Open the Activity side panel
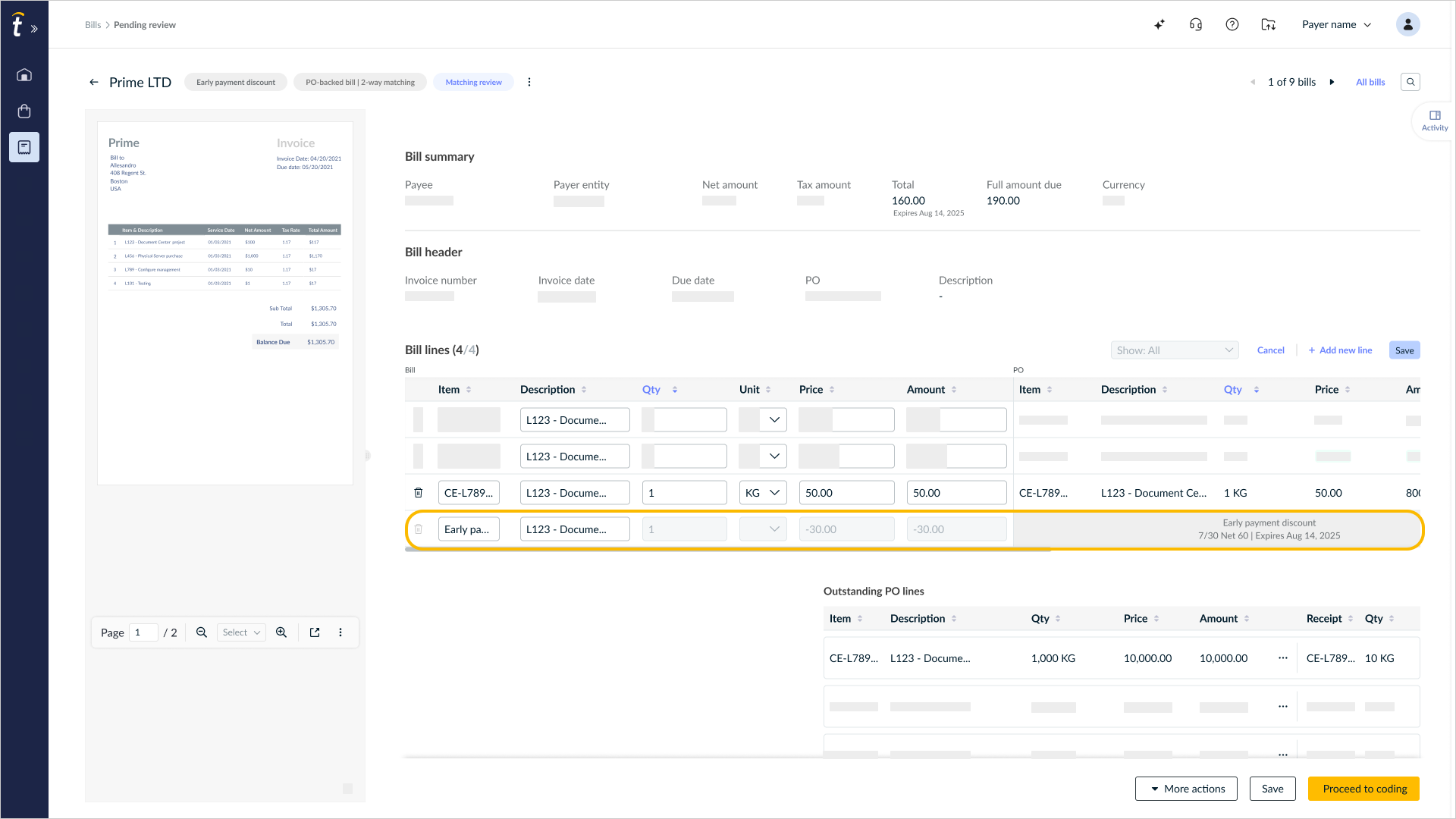The height and width of the screenshot is (819, 1456). point(1435,121)
